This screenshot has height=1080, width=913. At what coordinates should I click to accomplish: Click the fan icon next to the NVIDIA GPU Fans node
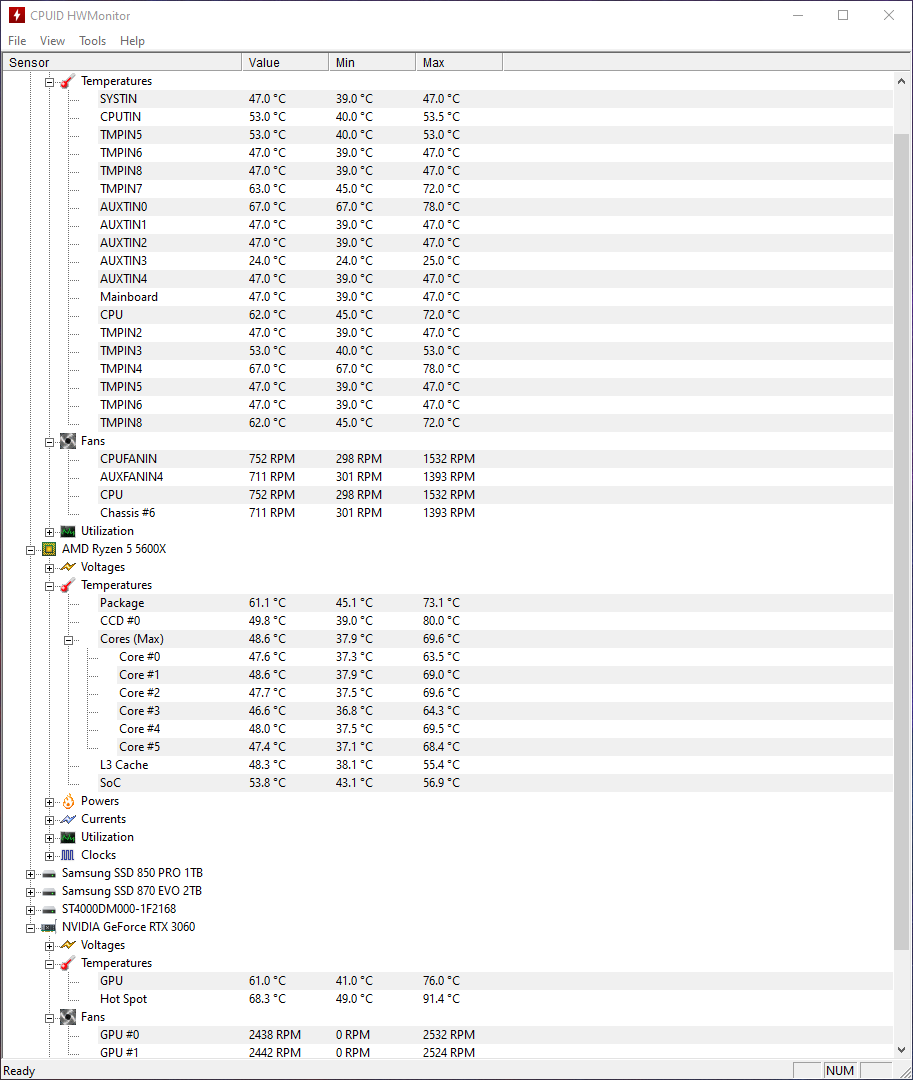pos(67,1017)
